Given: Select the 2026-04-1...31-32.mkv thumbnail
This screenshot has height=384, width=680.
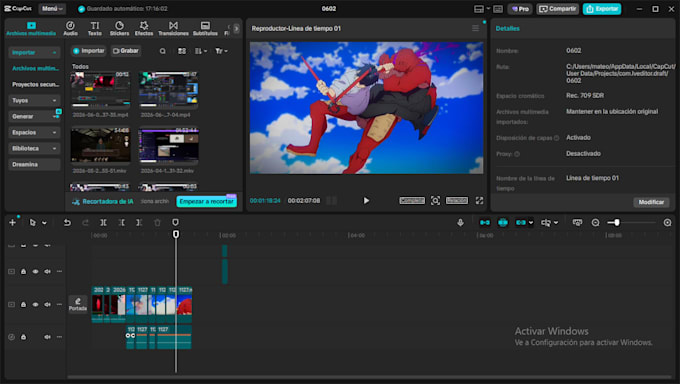Looking at the screenshot, I should coord(169,145).
